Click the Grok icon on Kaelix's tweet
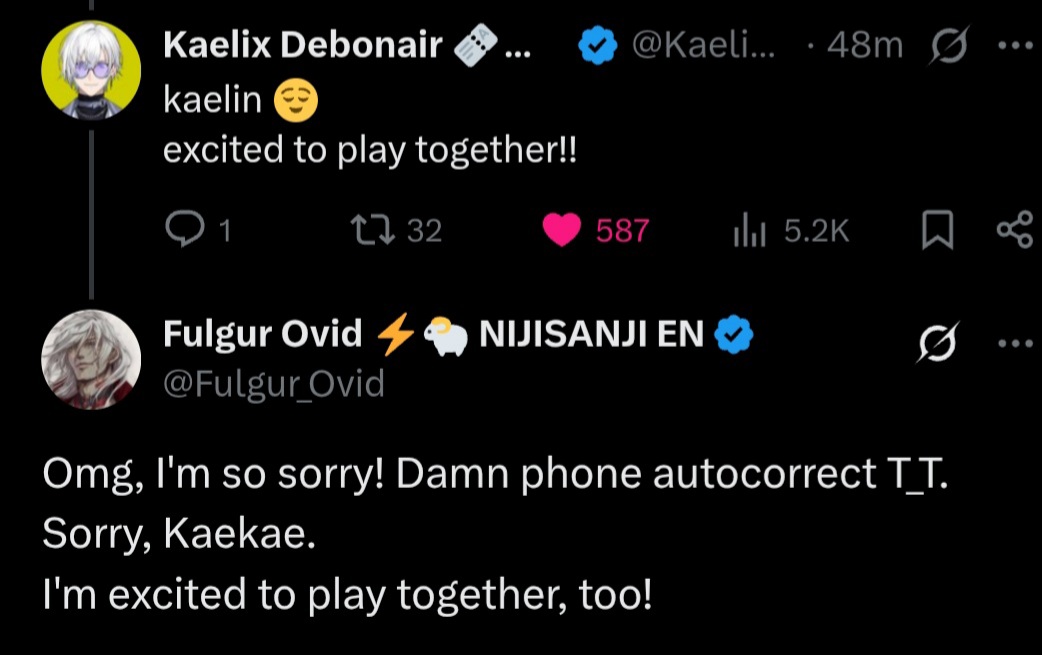 point(948,45)
